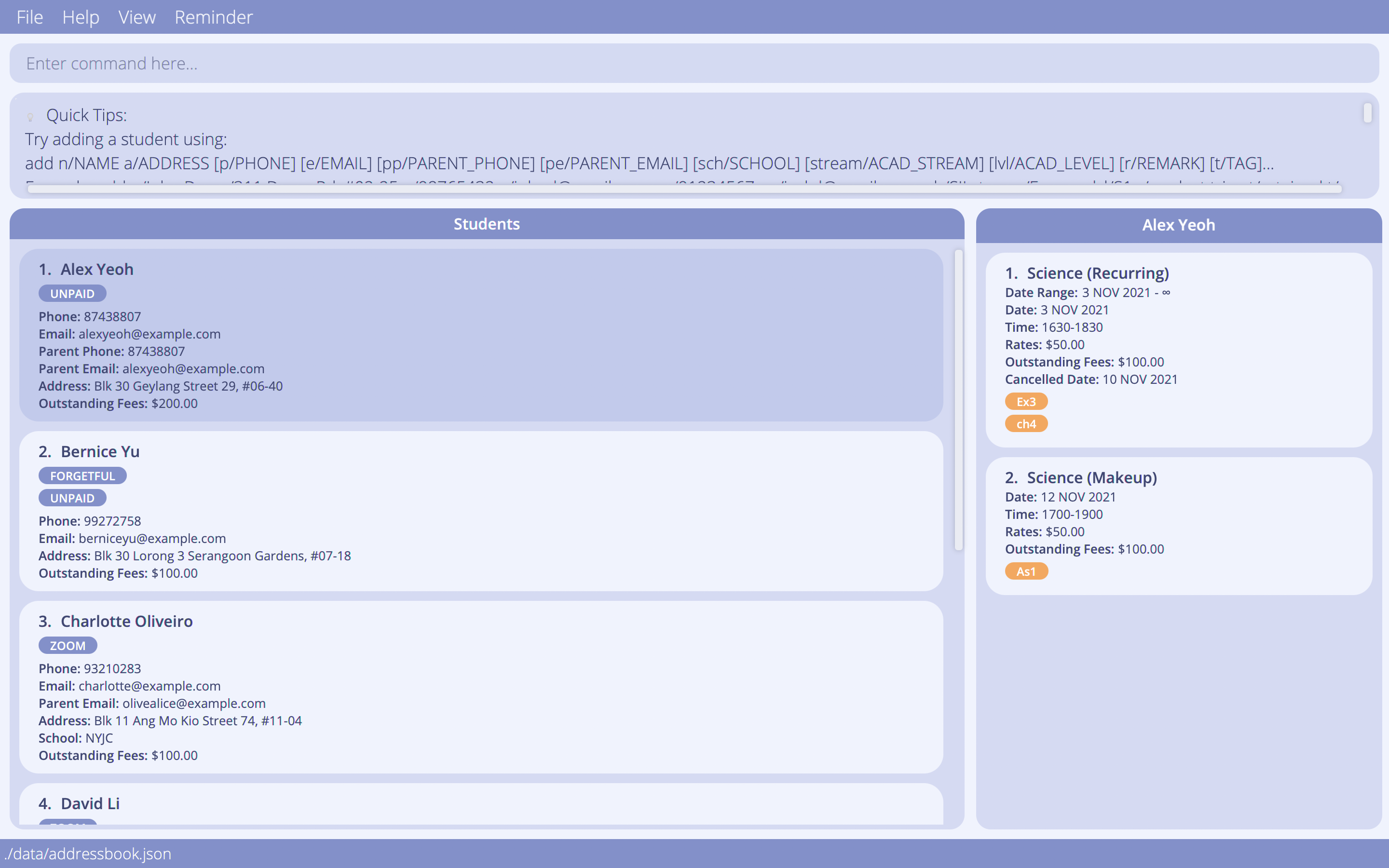Click Charlotte Oliveiro's ZOOM tag
This screenshot has height=868, width=1389.
[68, 645]
